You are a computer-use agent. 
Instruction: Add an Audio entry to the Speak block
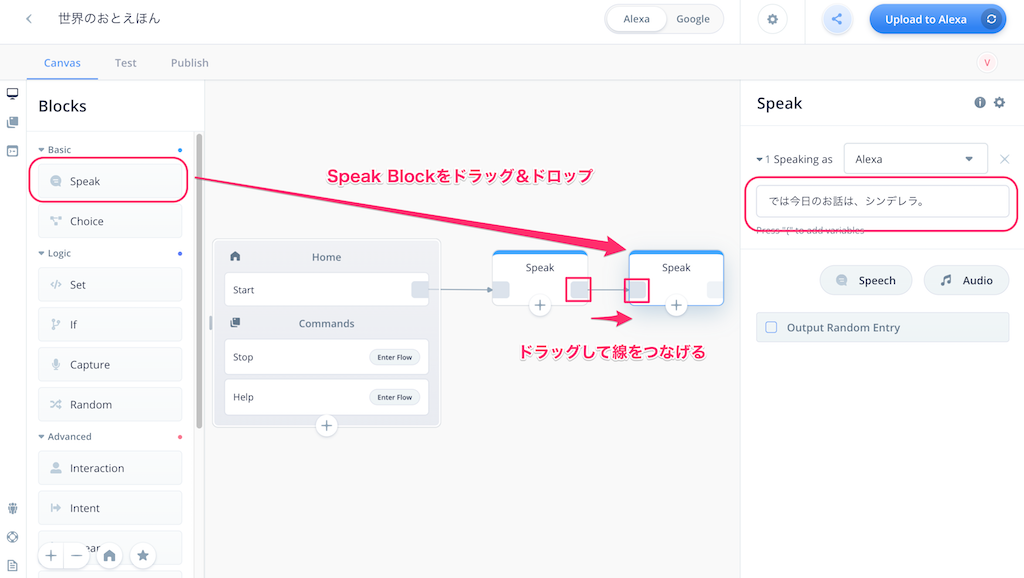(966, 280)
